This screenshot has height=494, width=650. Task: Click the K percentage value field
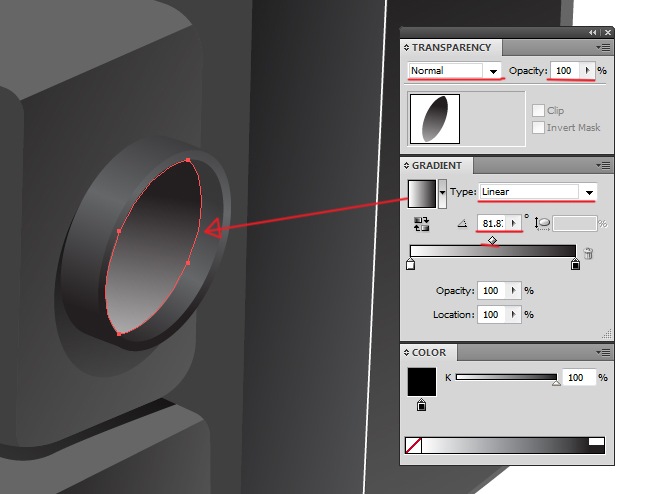pyautogui.click(x=578, y=378)
